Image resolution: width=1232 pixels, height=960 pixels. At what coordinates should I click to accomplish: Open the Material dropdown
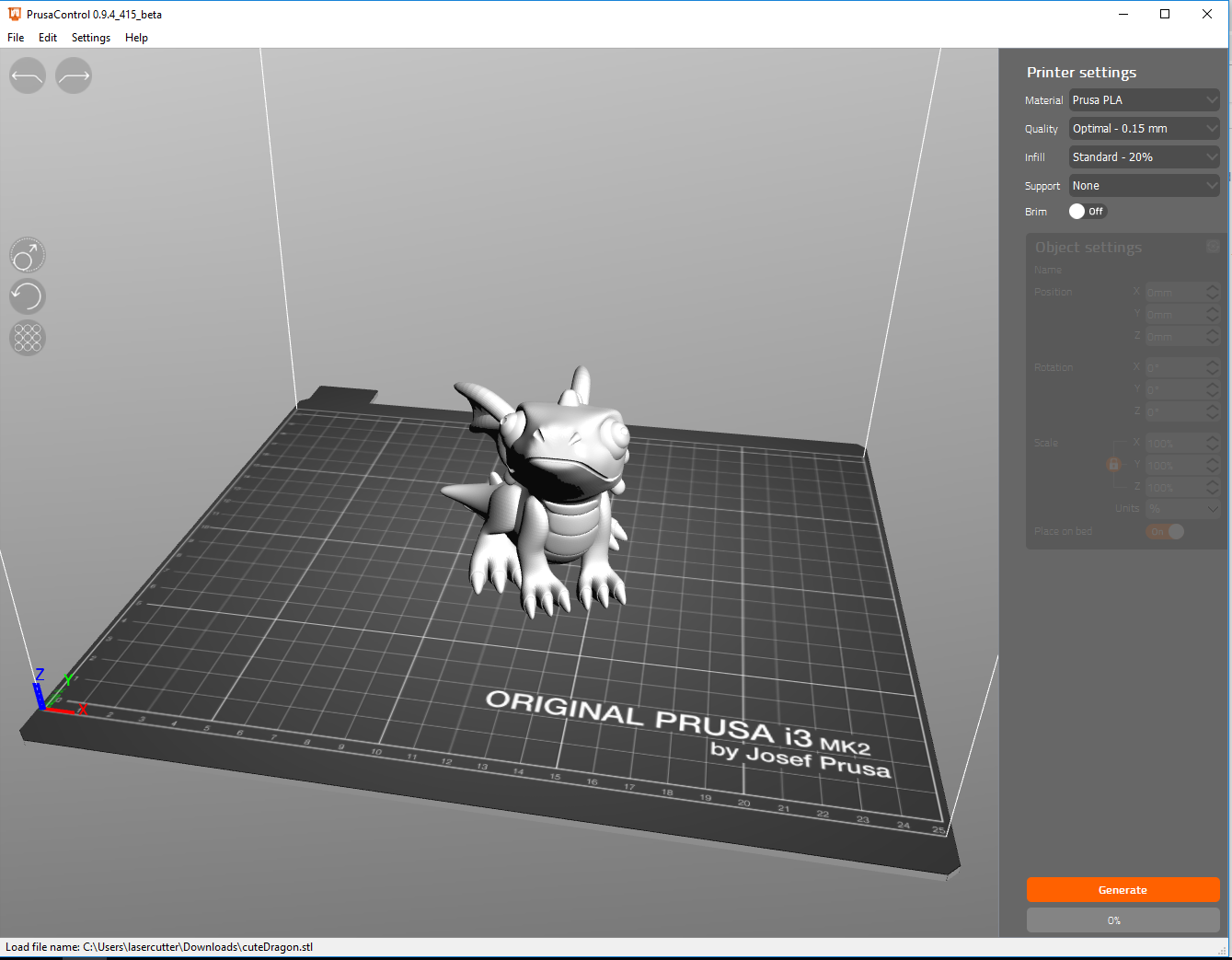(x=1144, y=99)
